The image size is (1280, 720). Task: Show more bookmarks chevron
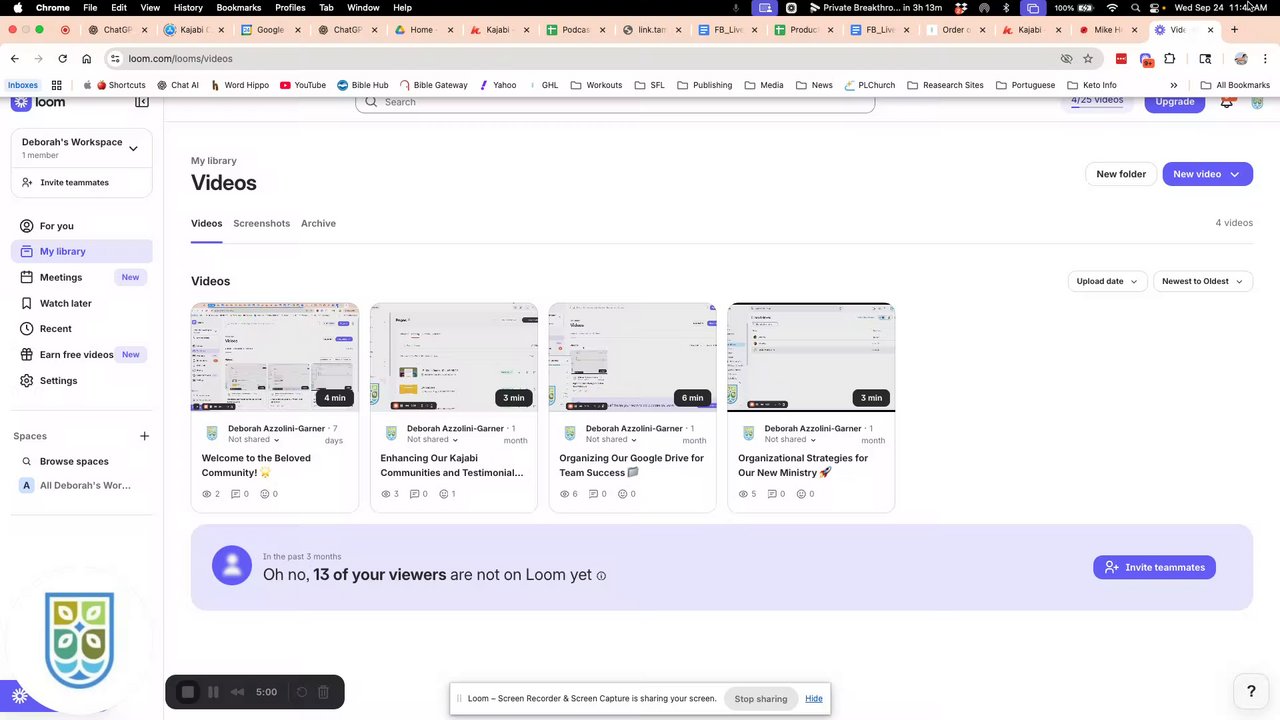point(1174,85)
